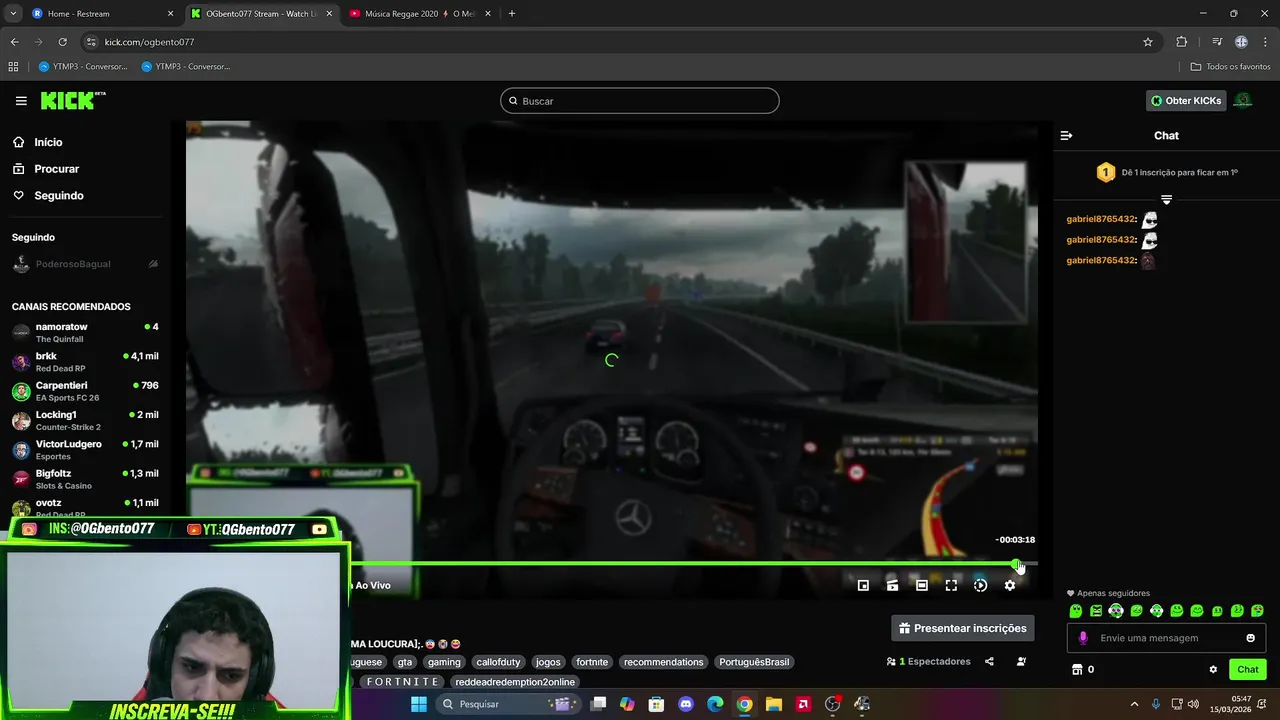This screenshot has height=720, width=1280.
Task: Open chat settings gear next to Chat button
Action: click(x=1213, y=670)
